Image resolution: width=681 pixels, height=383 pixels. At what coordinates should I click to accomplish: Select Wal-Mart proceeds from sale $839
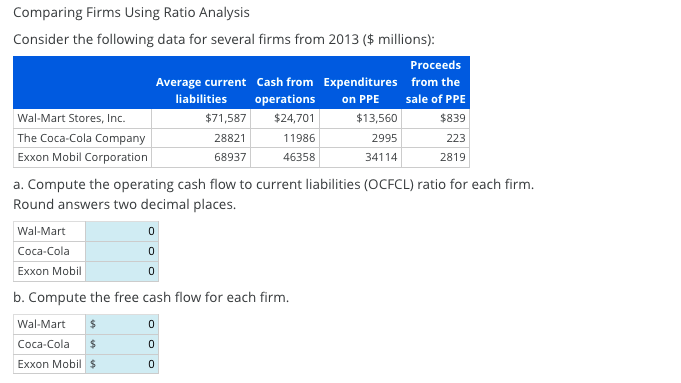pos(453,118)
